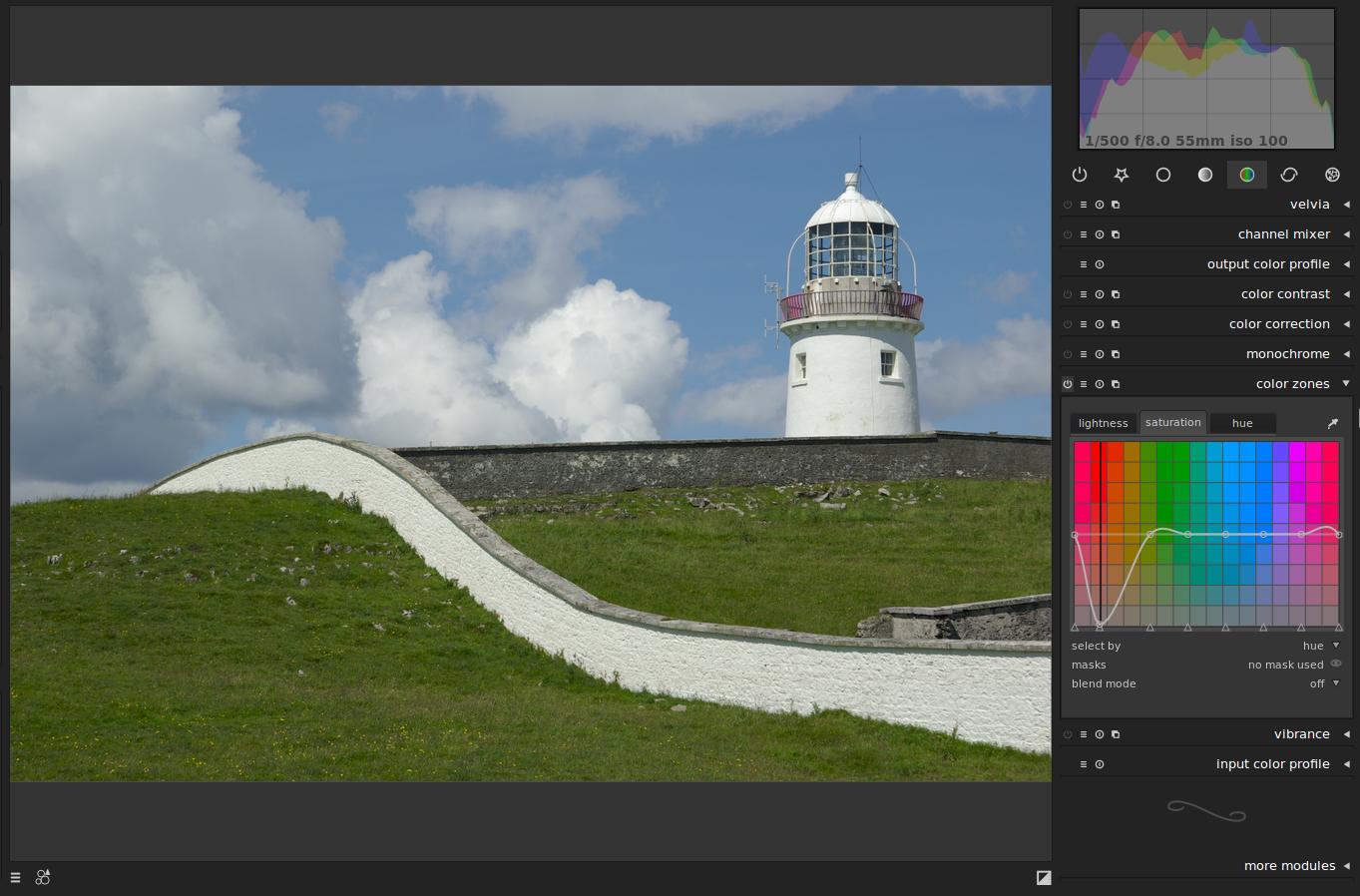The height and width of the screenshot is (896, 1360).
Task: Open presets menu for velvia module
Action: tap(1084, 205)
